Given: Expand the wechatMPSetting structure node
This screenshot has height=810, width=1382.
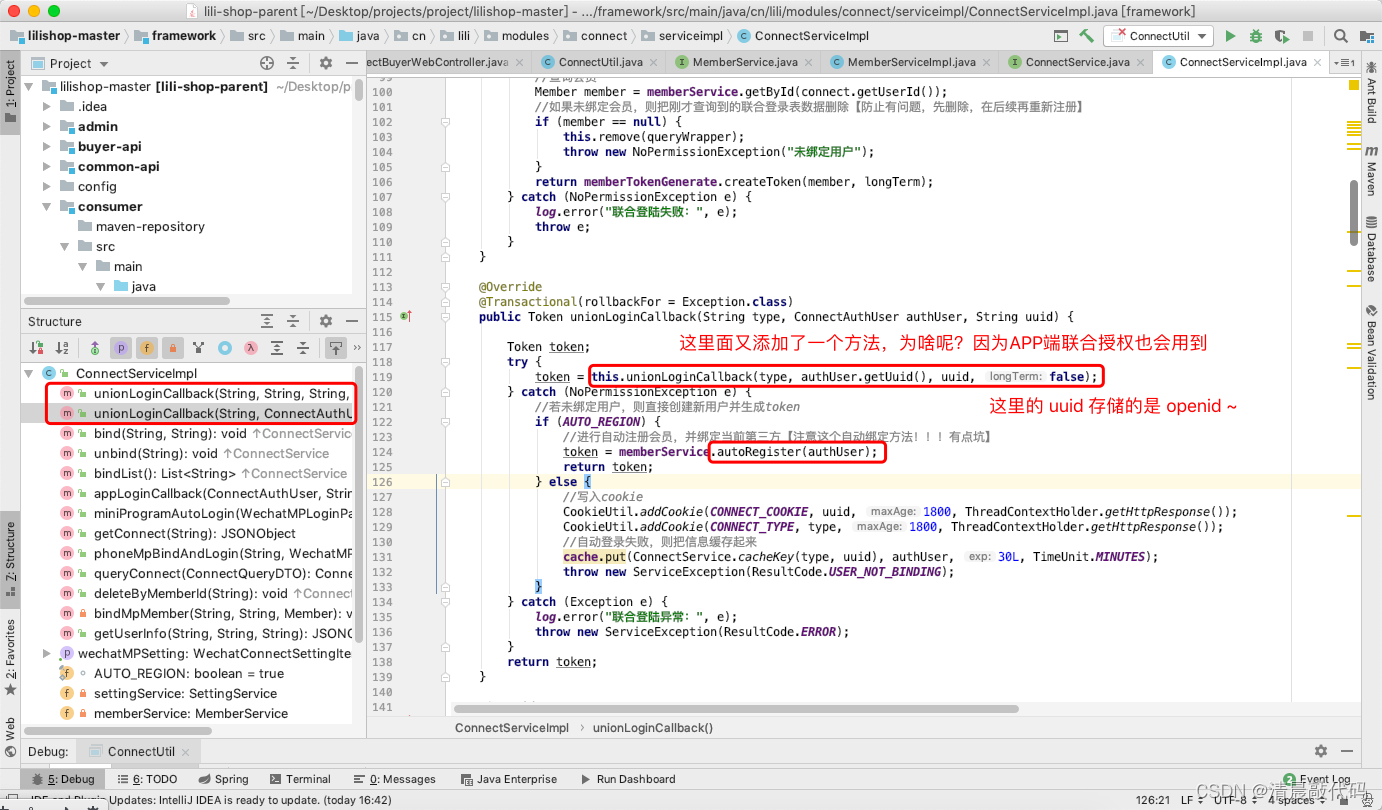Looking at the screenshot, I should (x=47, y=653).
